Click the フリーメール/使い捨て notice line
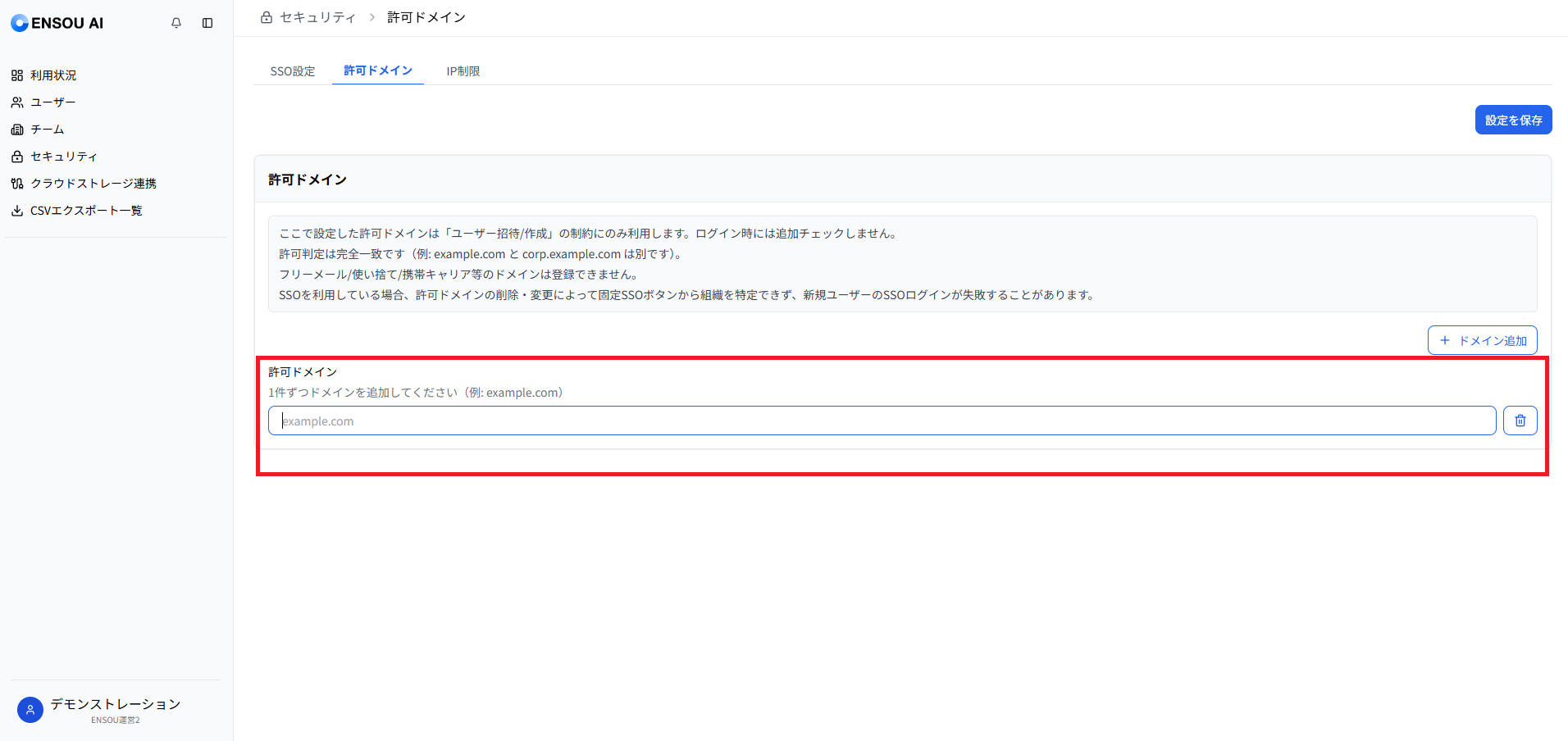This screenshot has height=741, width=1568. tap(459, 275)
